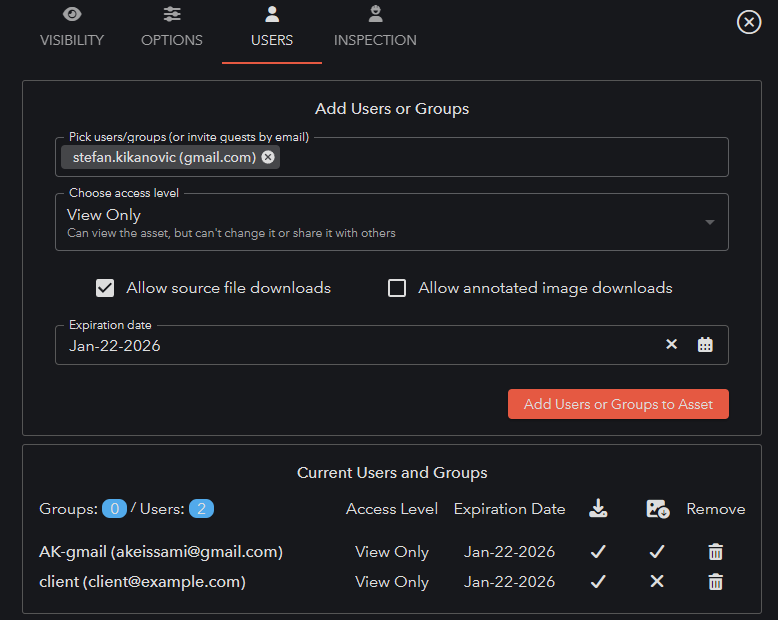Viewport: 778px width, 620px height.
Task: Enable Allow annotated image downloads
Action: click(396, 288)
